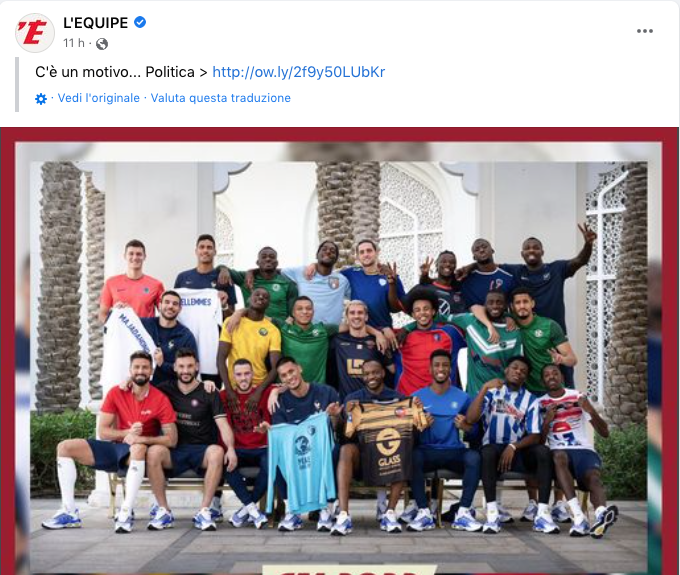The image size is (680, 575).
Task: Click the globe public audience icon
Action: coord(101,44)
